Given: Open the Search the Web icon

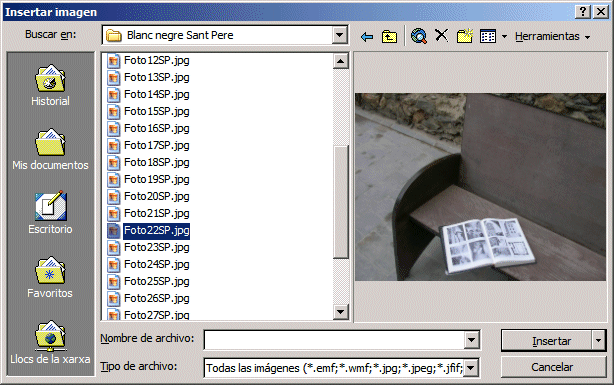Looking at the screenshot, I should tap(419, 36).
